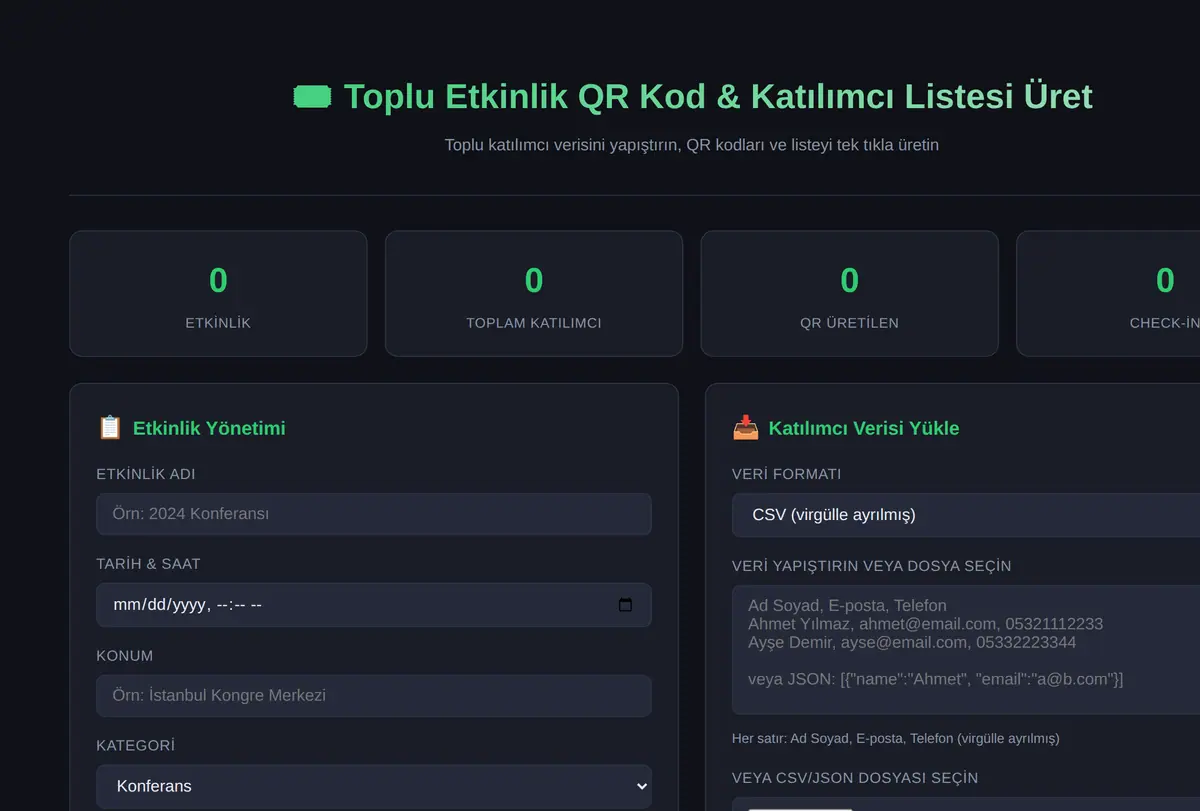1200x811 pixels.
Task: Click the inbox icon beside Katılımcı Verisi Yükle
Action: coord(746,428)
